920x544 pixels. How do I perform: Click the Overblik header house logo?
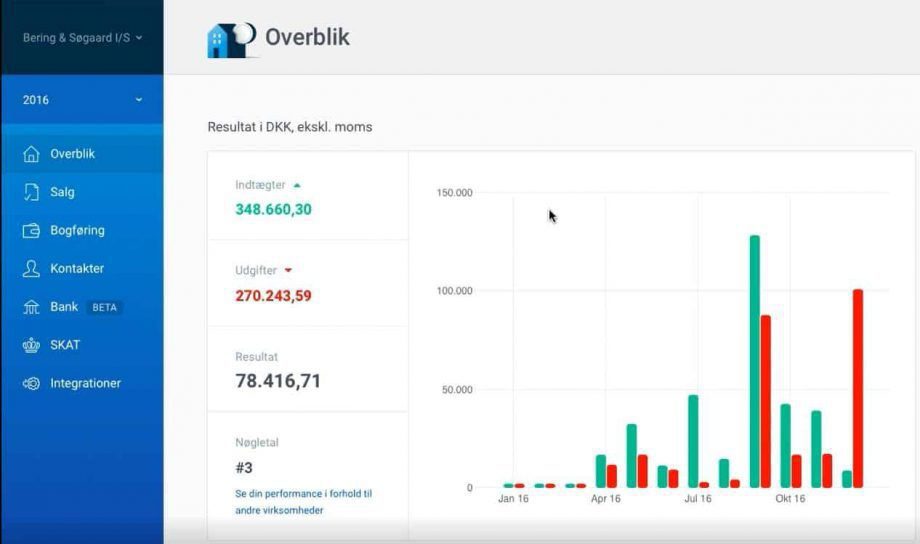(231, 40)
